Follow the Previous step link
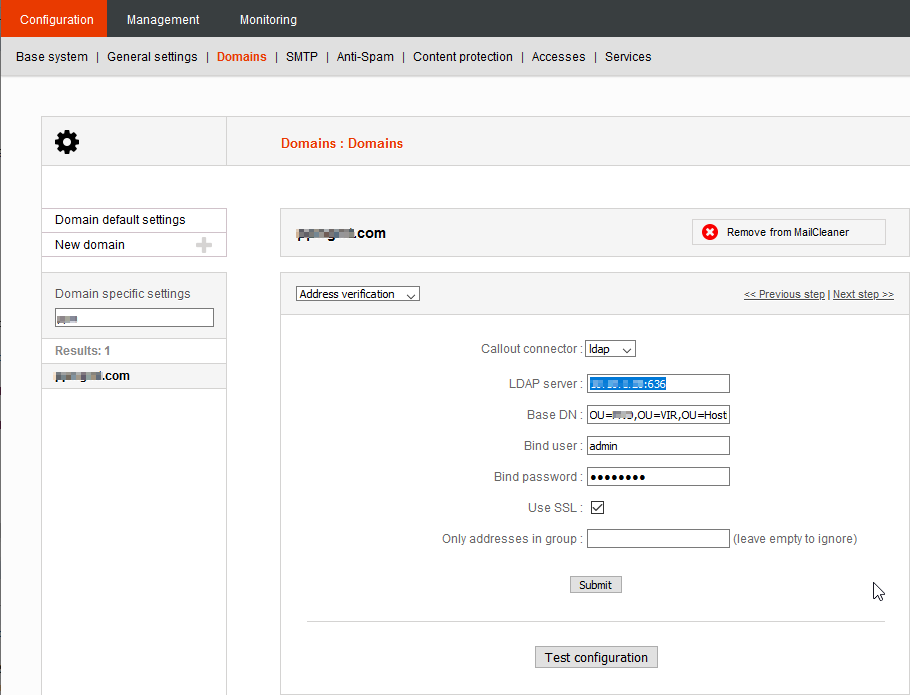The height and width of the screenshot is (695, 910). coord(784,294)
